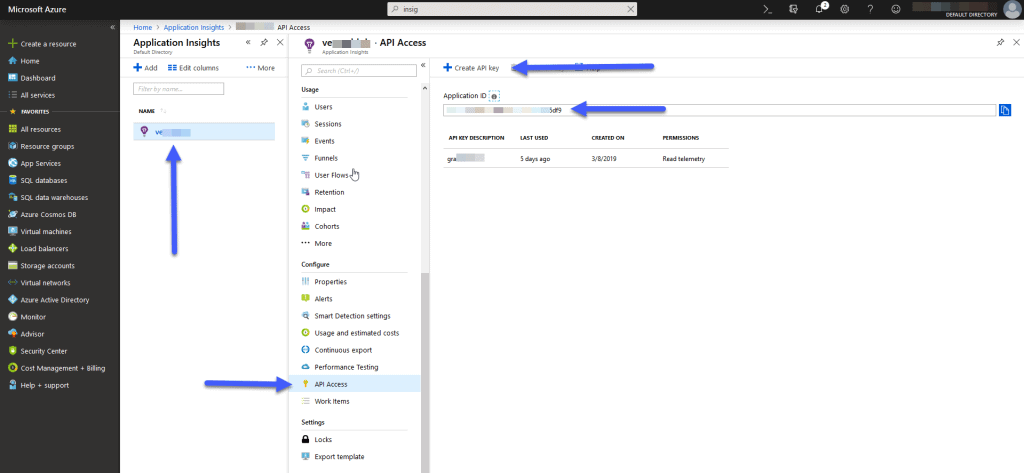The width and height of the screenshot is (1024, 473).
Task: Pin the API Access blade
Action: point(1000,42)
